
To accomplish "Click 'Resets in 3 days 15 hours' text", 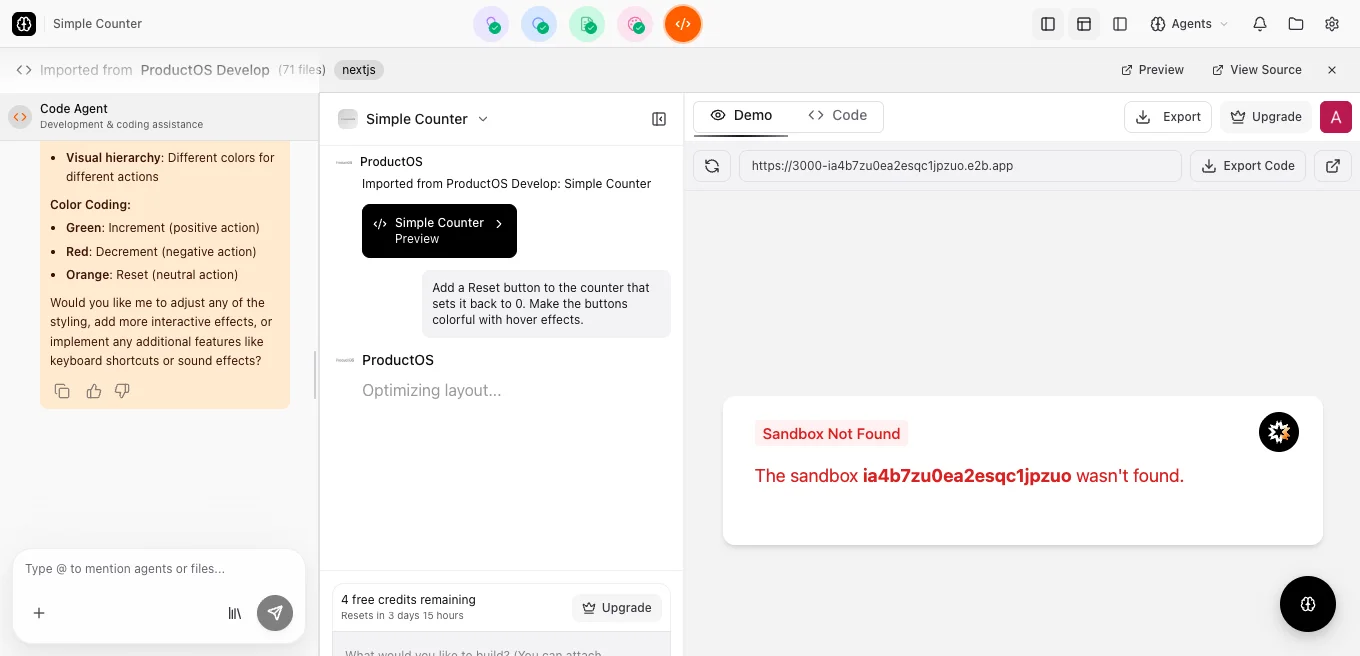I will [402, 616].
